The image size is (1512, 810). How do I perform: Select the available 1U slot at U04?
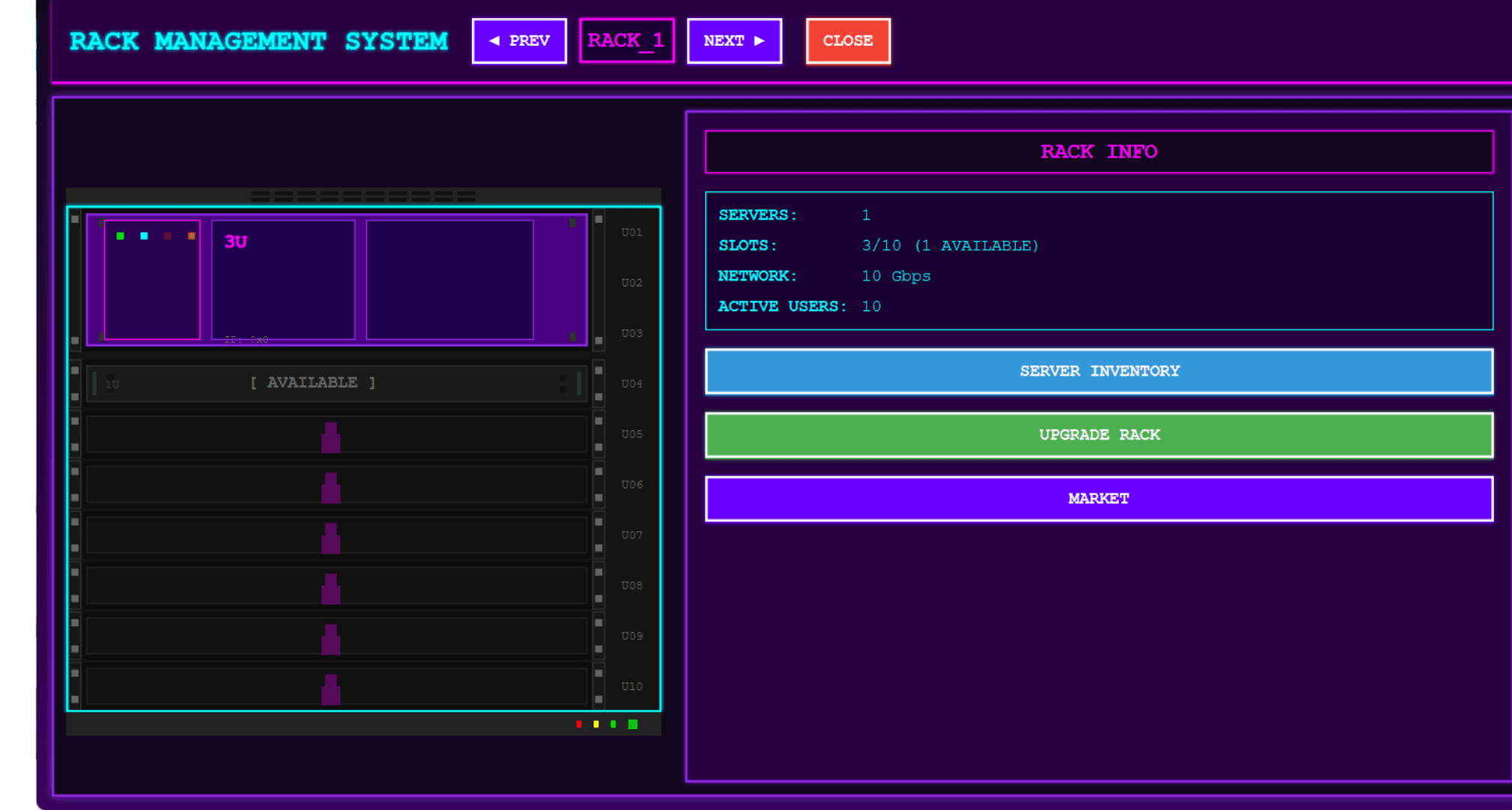[336, 383]
